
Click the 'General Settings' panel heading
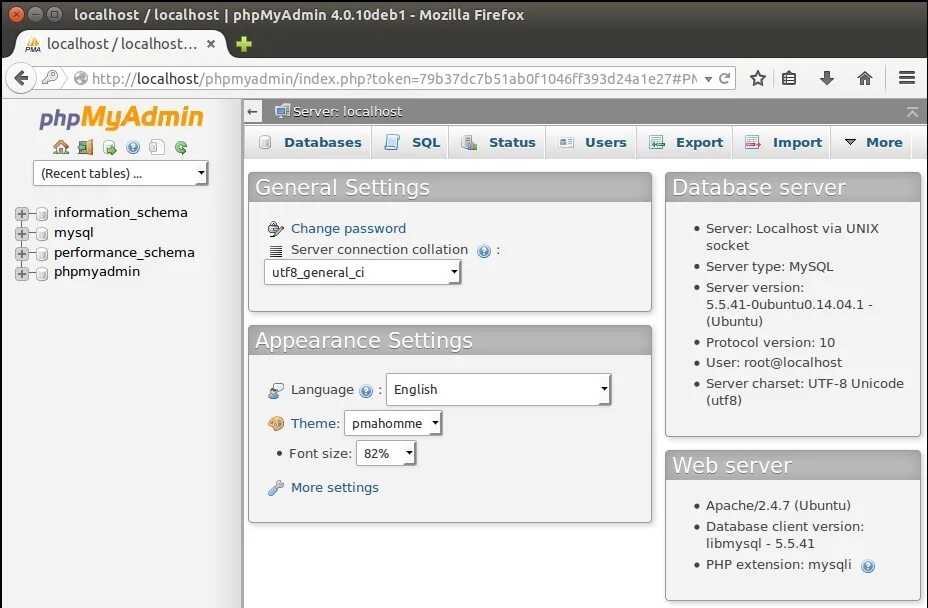tap(342, 188)
